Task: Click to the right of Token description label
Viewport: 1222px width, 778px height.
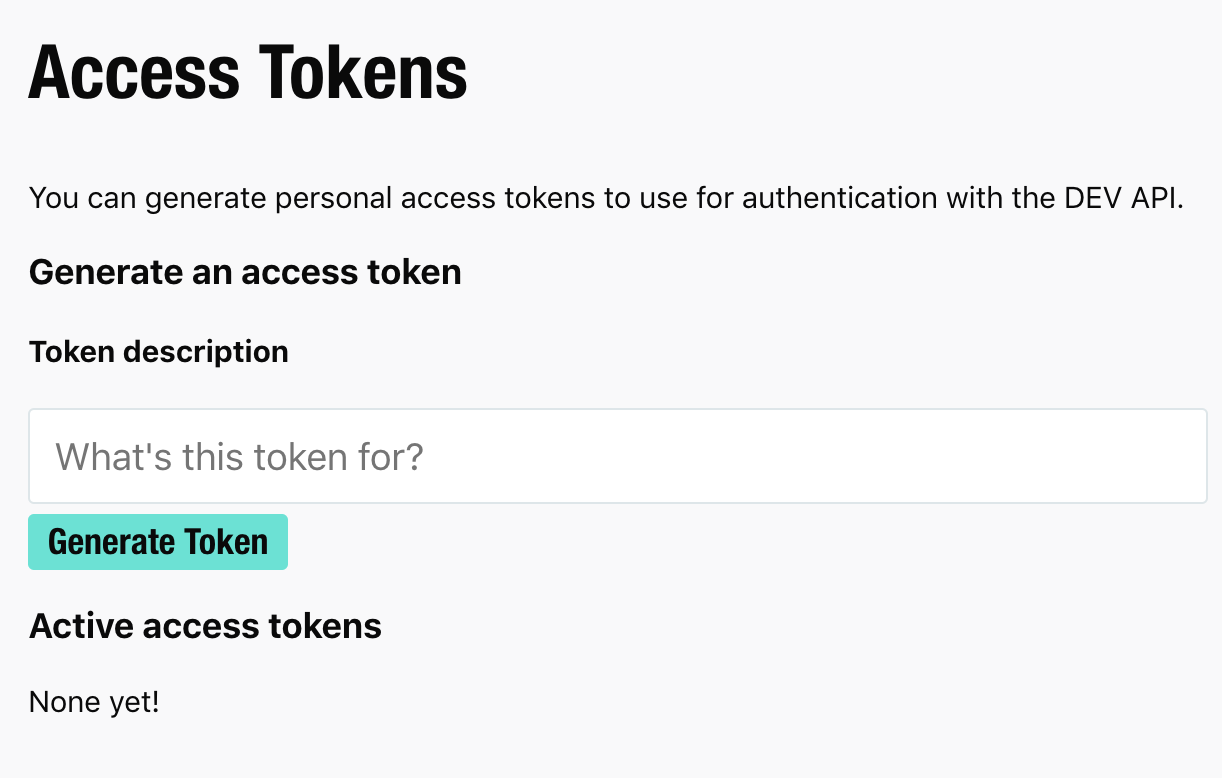Action: (500, 351)
